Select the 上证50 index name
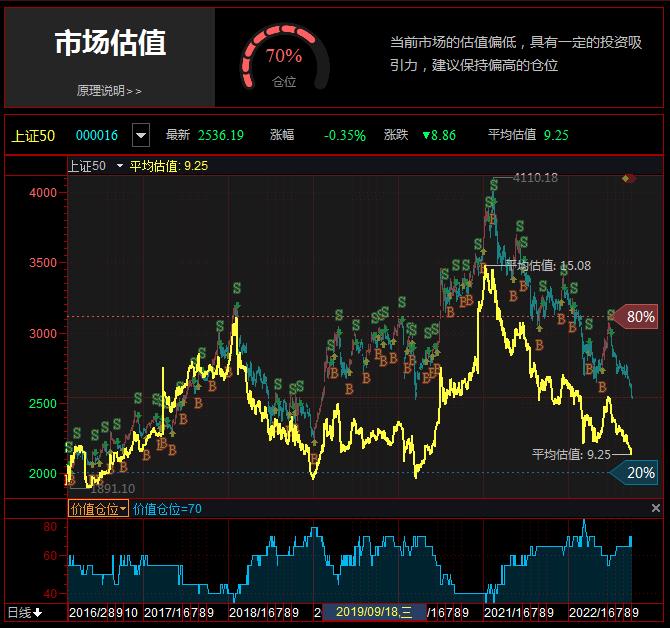The width and height of the screenshot is (670, 628). (x=33, y=135)
